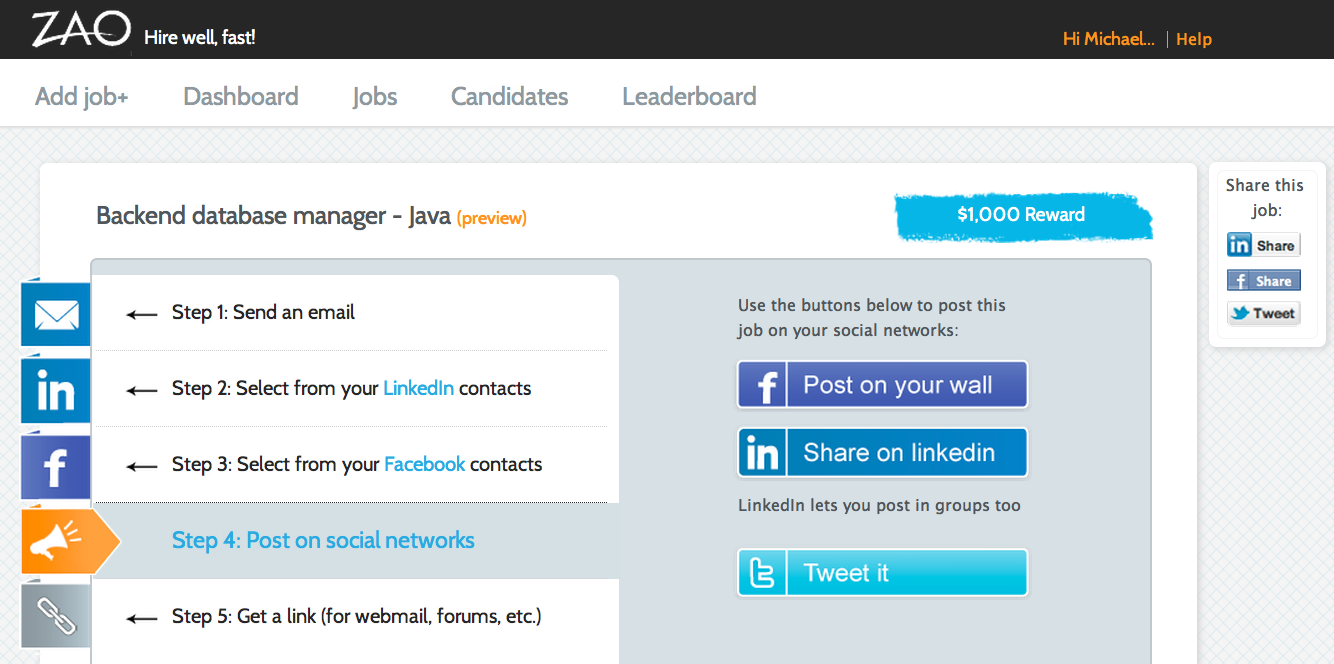Open the Leaderboard navigation item
Image resolution: width=1334 pixels, height=664 pixels.
[x=689, y=96]
